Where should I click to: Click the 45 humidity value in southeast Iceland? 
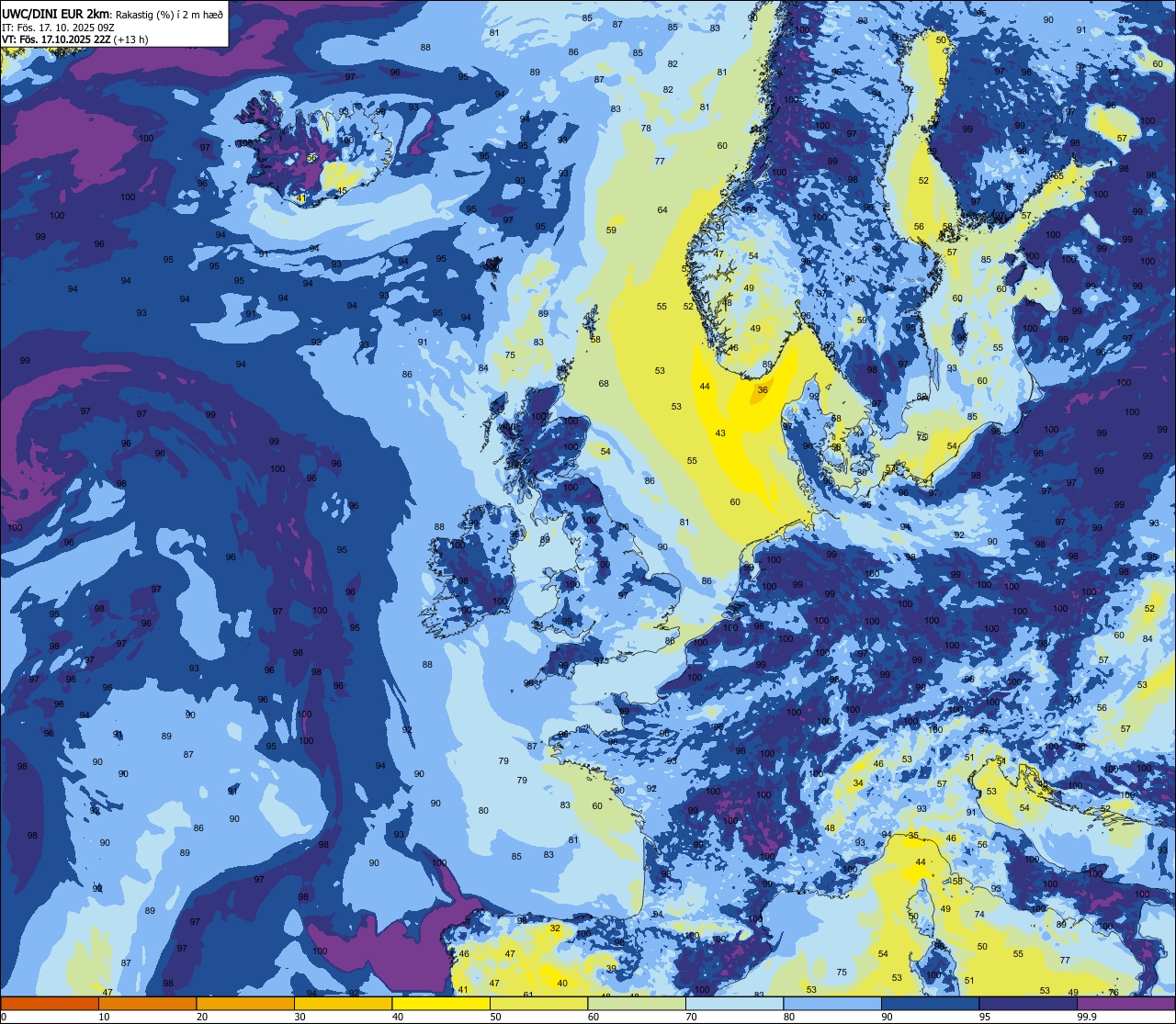pos(342,191)
